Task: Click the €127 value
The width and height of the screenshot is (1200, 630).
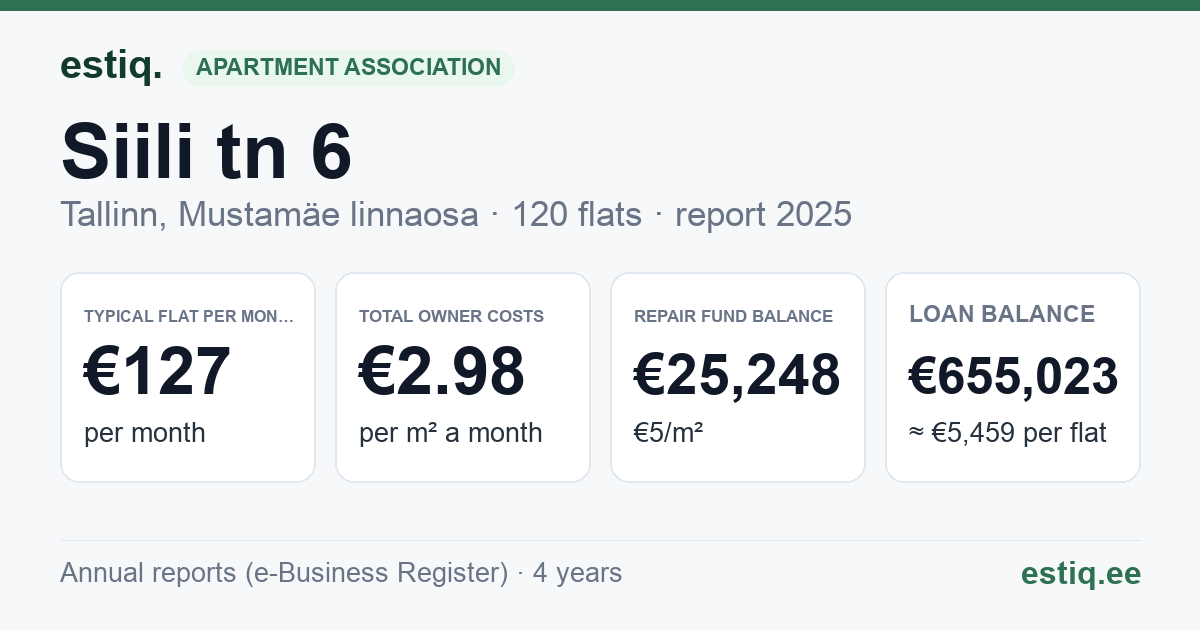Action: click(x=157, y=372)
